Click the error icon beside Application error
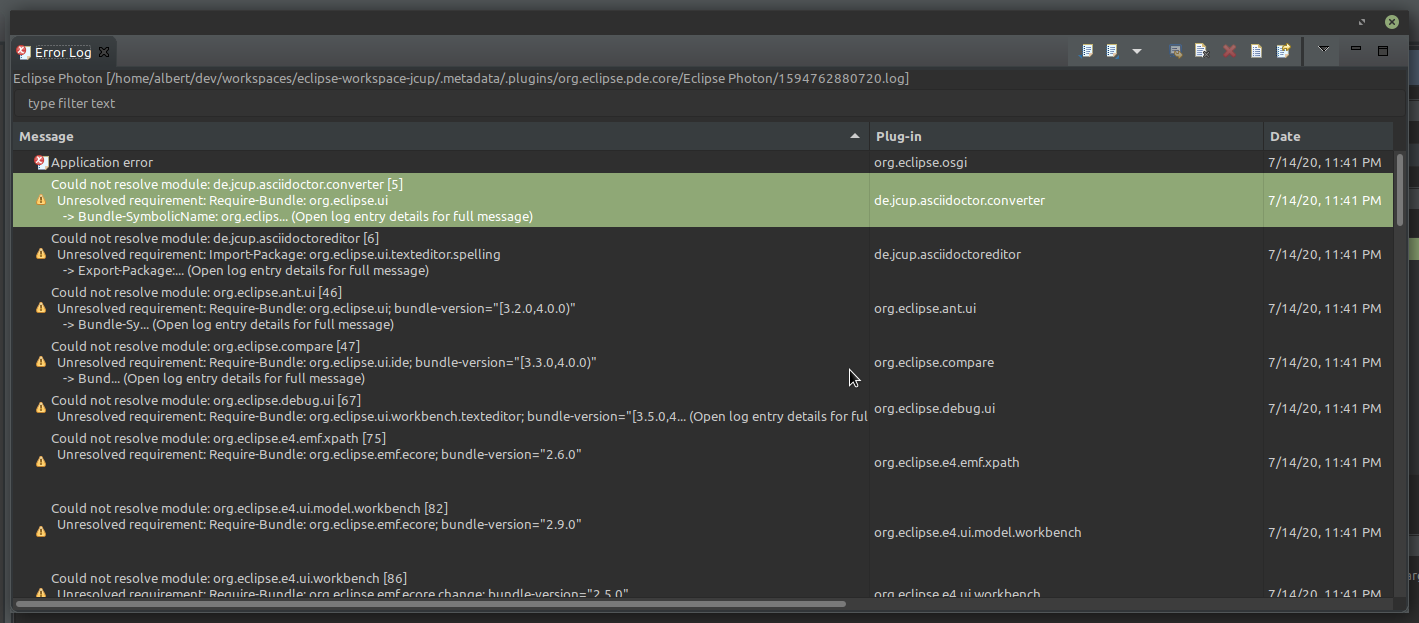1419x623 pixels. [40, 162]
